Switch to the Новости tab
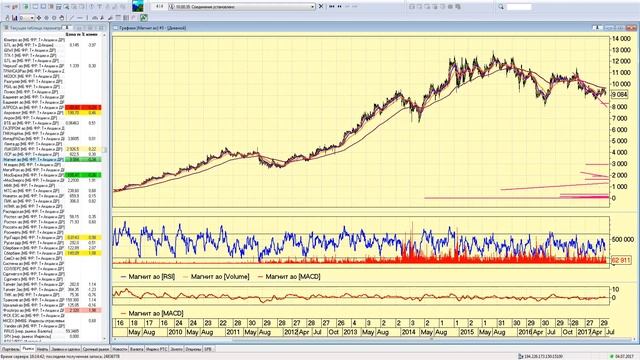Screen dimensions: 640x360 click(x=120, y=349)
